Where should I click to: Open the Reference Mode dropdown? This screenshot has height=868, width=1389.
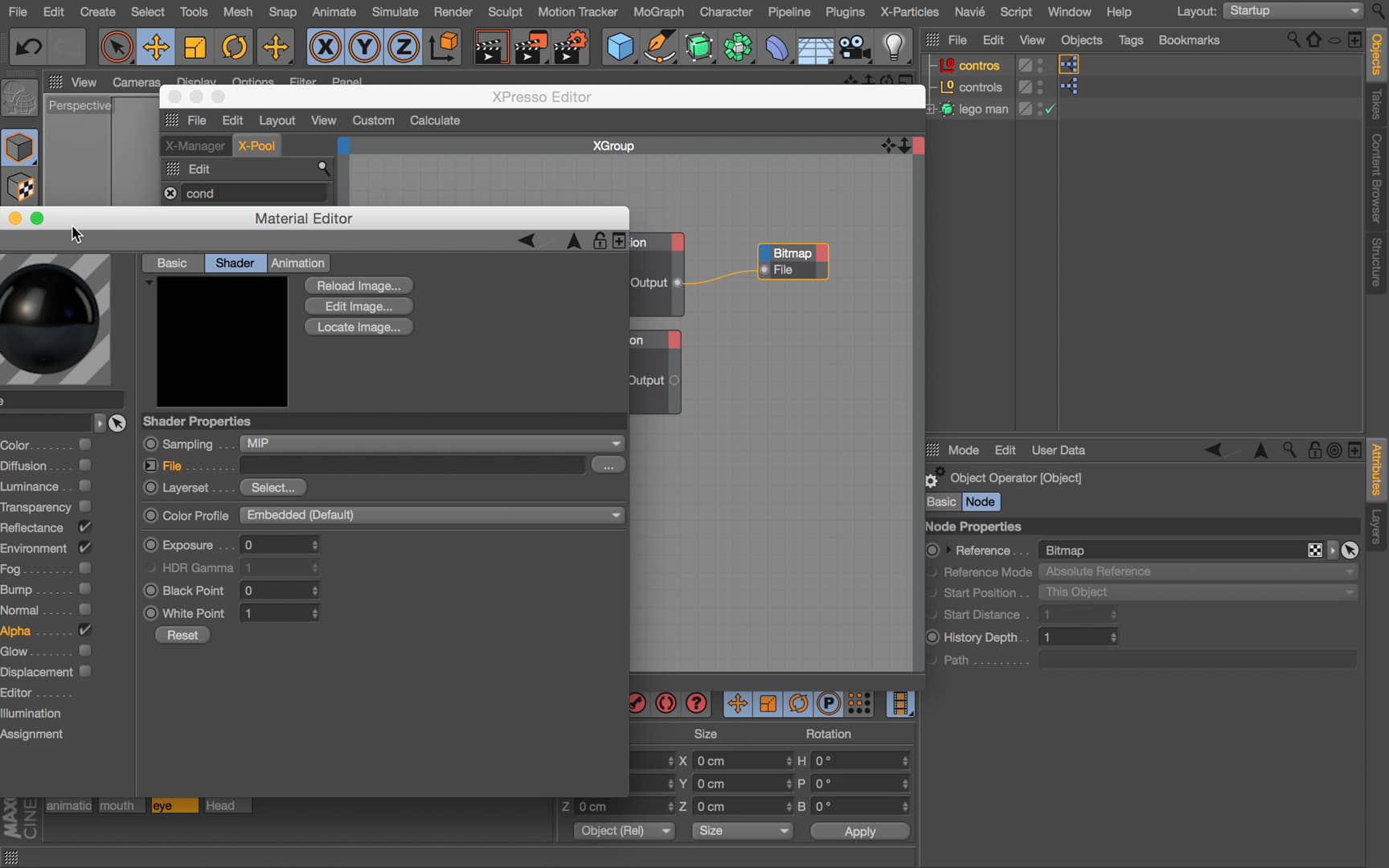coord(1197,571)
